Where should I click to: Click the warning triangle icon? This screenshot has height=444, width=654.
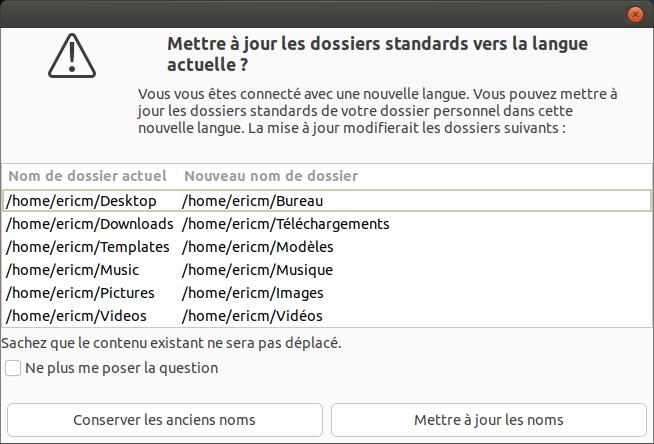point(70,55)
